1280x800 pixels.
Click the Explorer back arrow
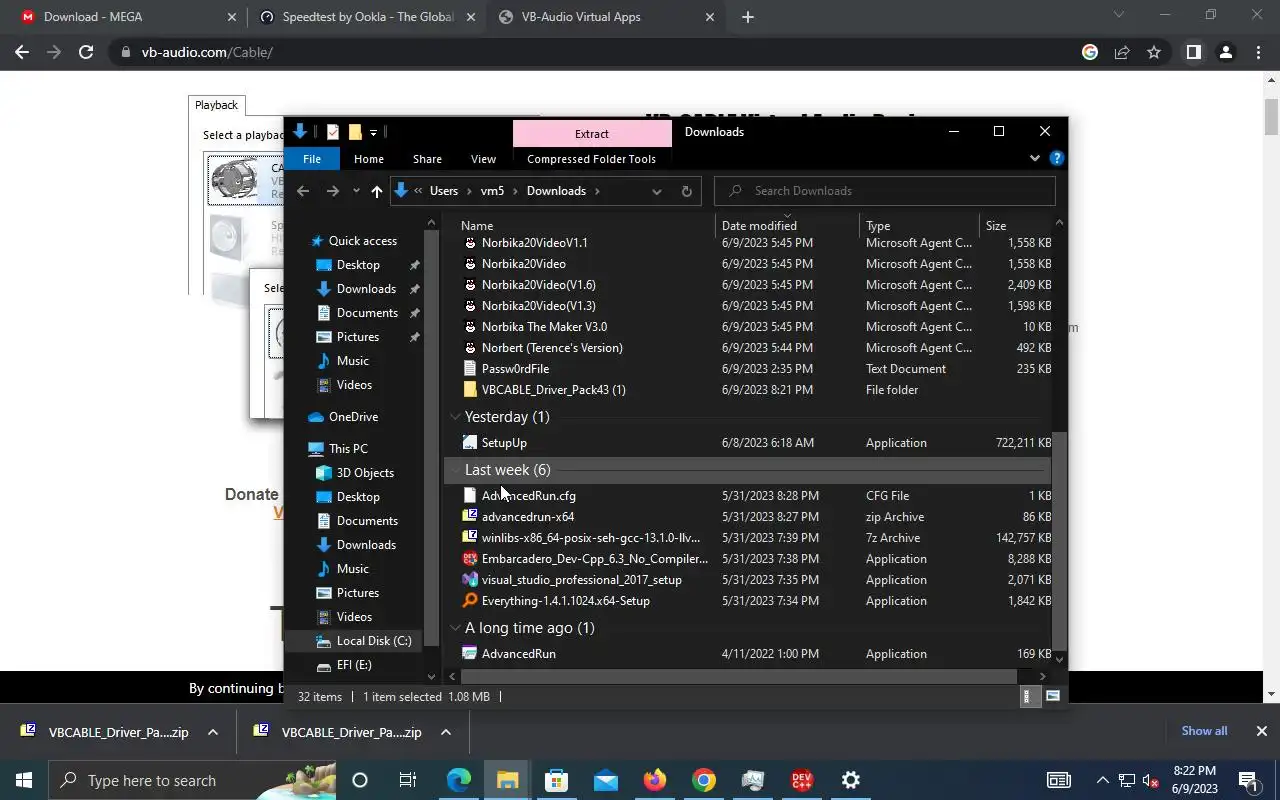(303, 191)
